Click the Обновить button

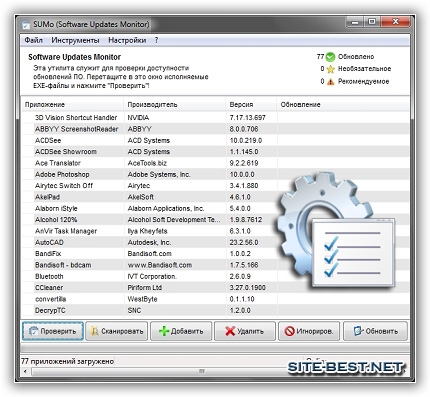(375, 331)
